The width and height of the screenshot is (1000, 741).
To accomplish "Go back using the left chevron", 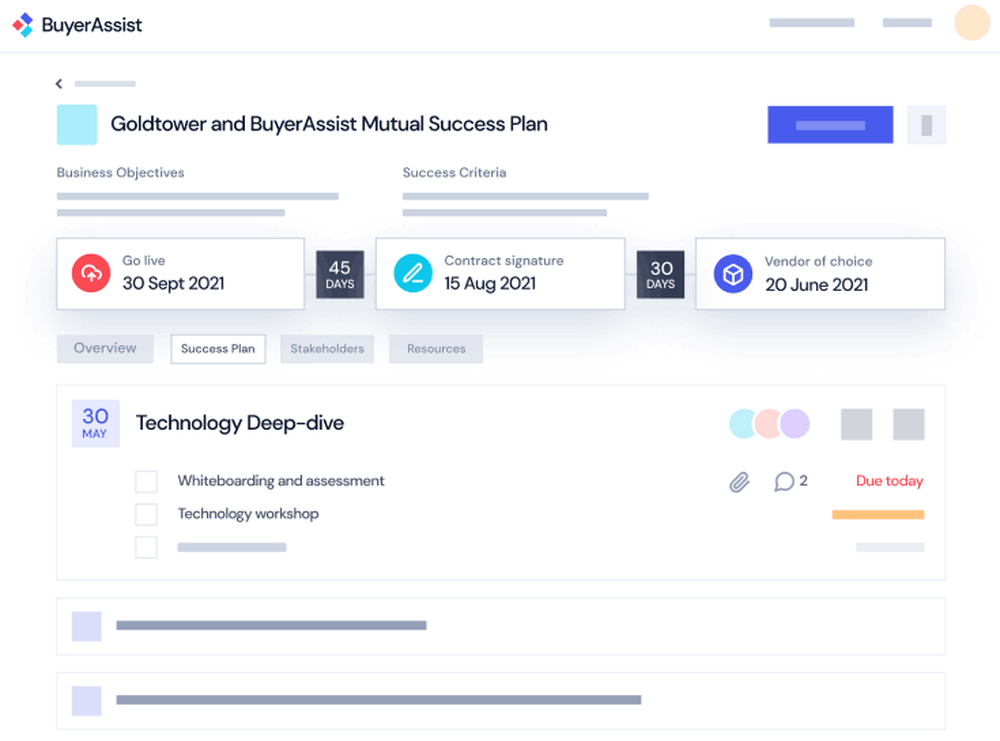I will point(59,84).
